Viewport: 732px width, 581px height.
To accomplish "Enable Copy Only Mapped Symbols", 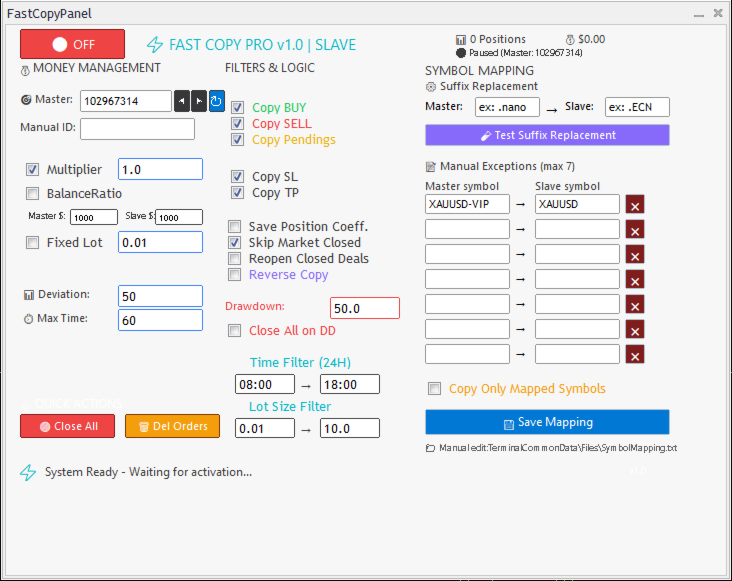I will [x=435, y=389].
